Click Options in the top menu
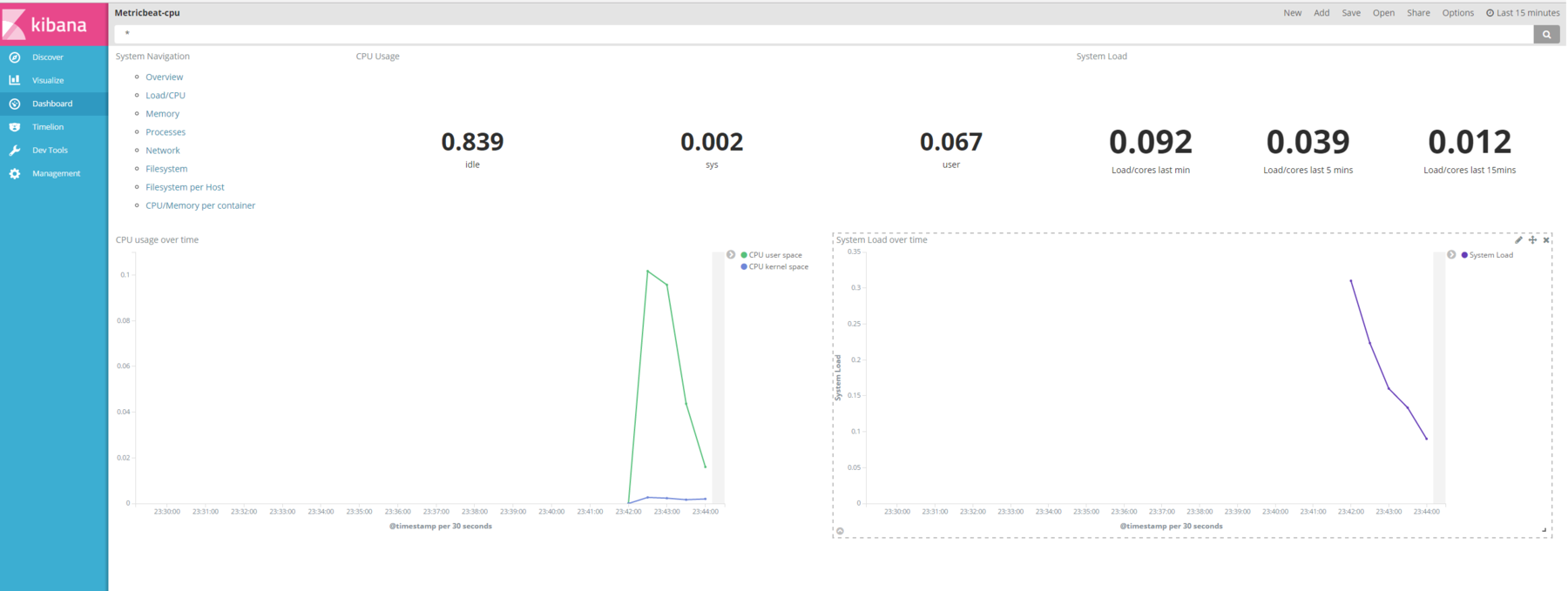The width and height of the screenshot is (1568, 591). click(x=1458, y=13)
